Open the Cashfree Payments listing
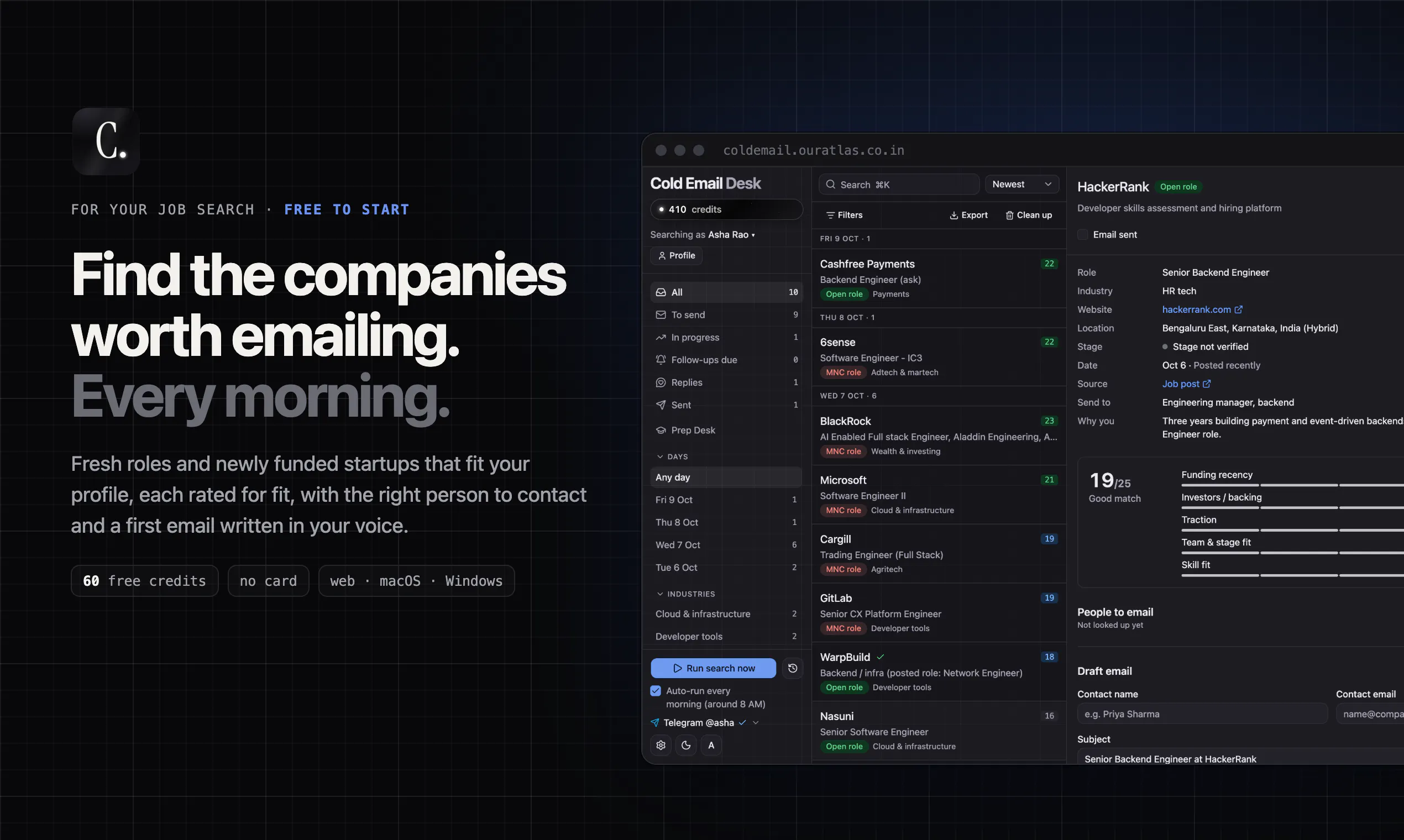Screen dimensions: 1404x840 click(939, 279)
